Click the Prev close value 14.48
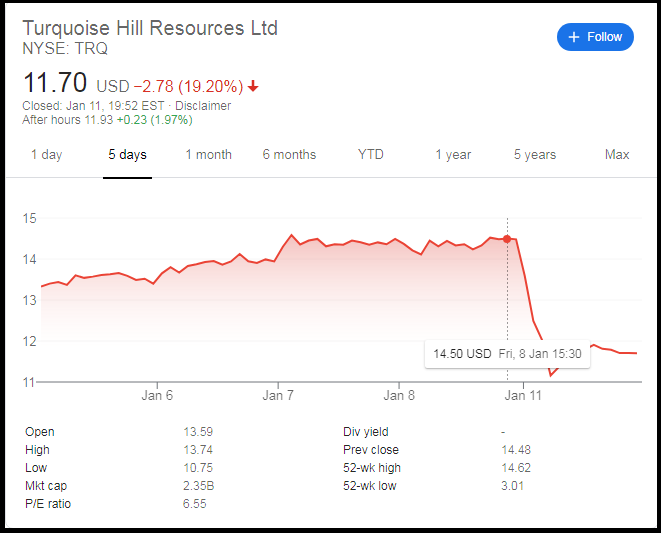Image resolution: width=661 pixels, height=533 pixels. point(516,450)
